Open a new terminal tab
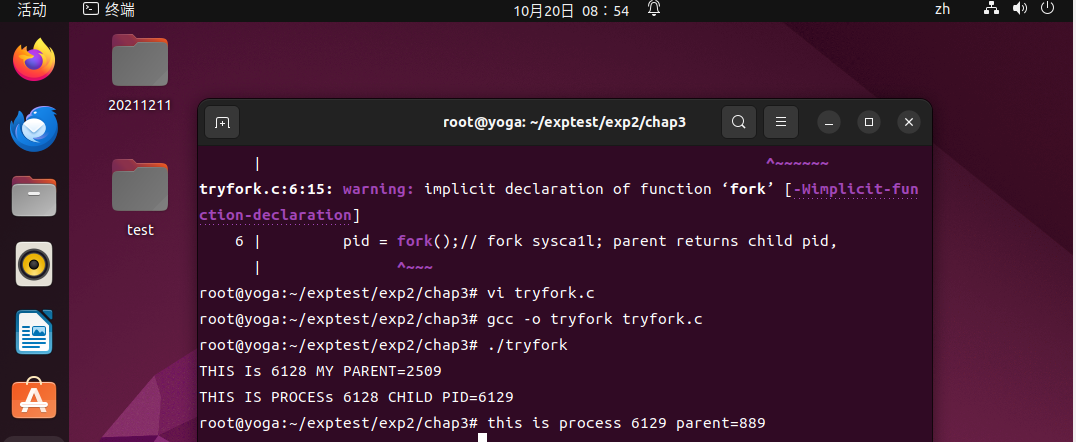The image size is (1076, 442). point(222,122)
